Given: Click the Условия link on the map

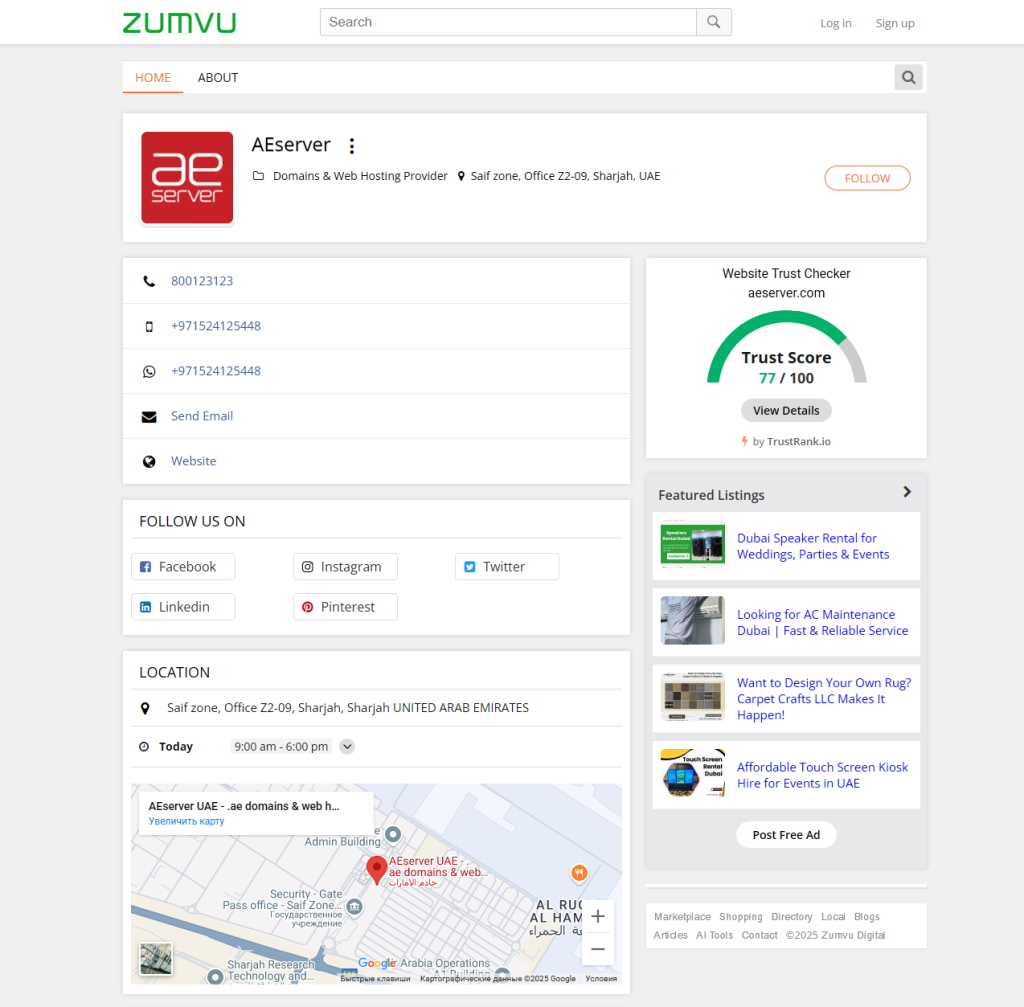Looking at the screenshot, I should [601, 979].
